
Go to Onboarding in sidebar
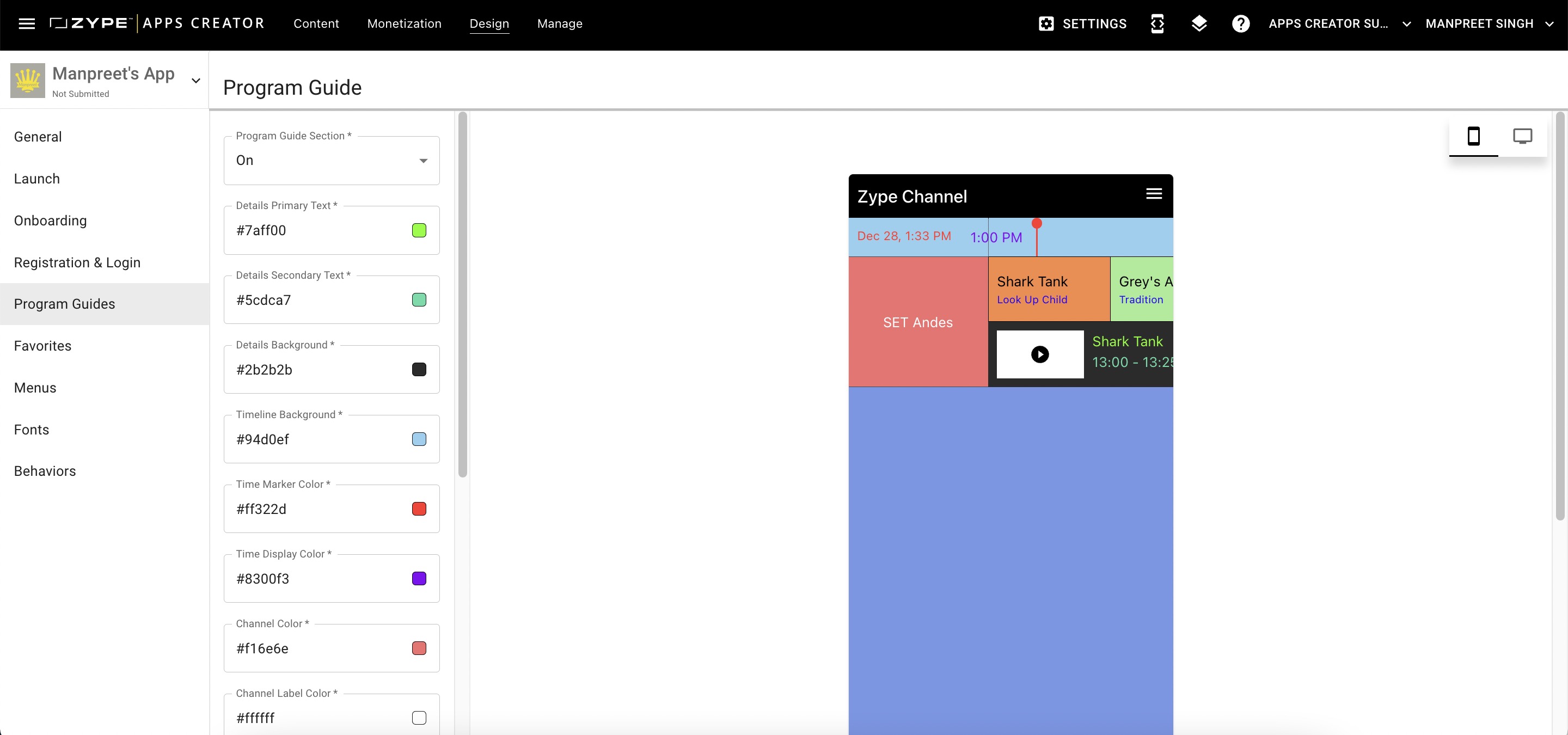pyautogui.click(x=105, y=220)
